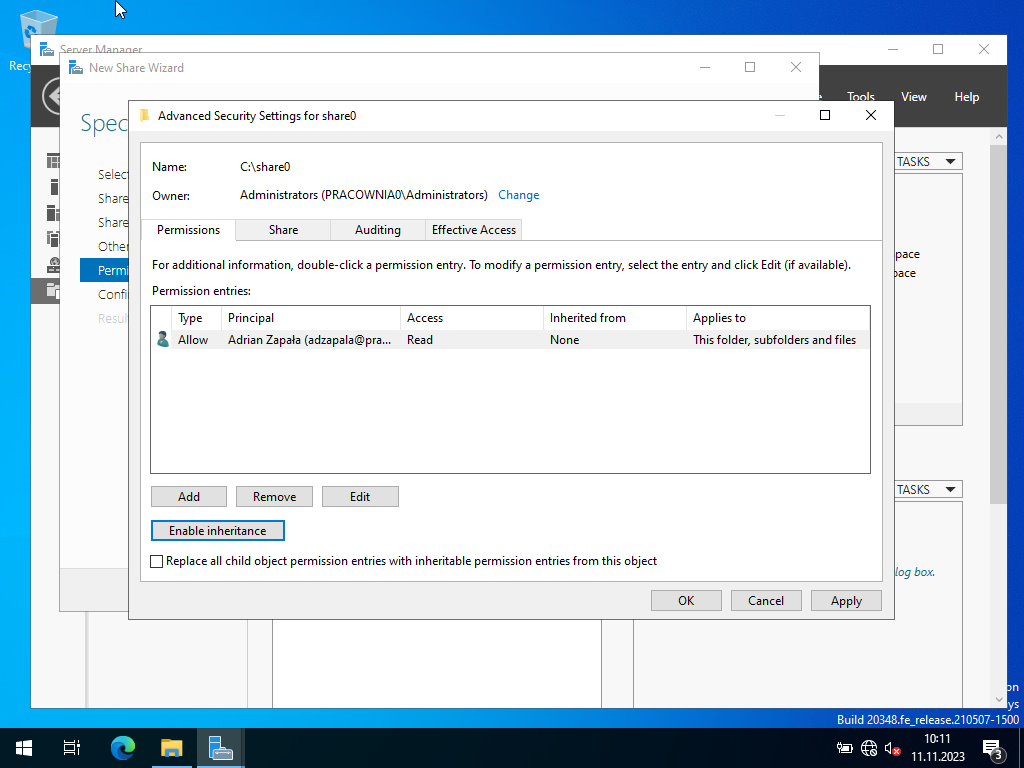Open the Effective Access tab
1024x768 pixels.
click(473, 230)
